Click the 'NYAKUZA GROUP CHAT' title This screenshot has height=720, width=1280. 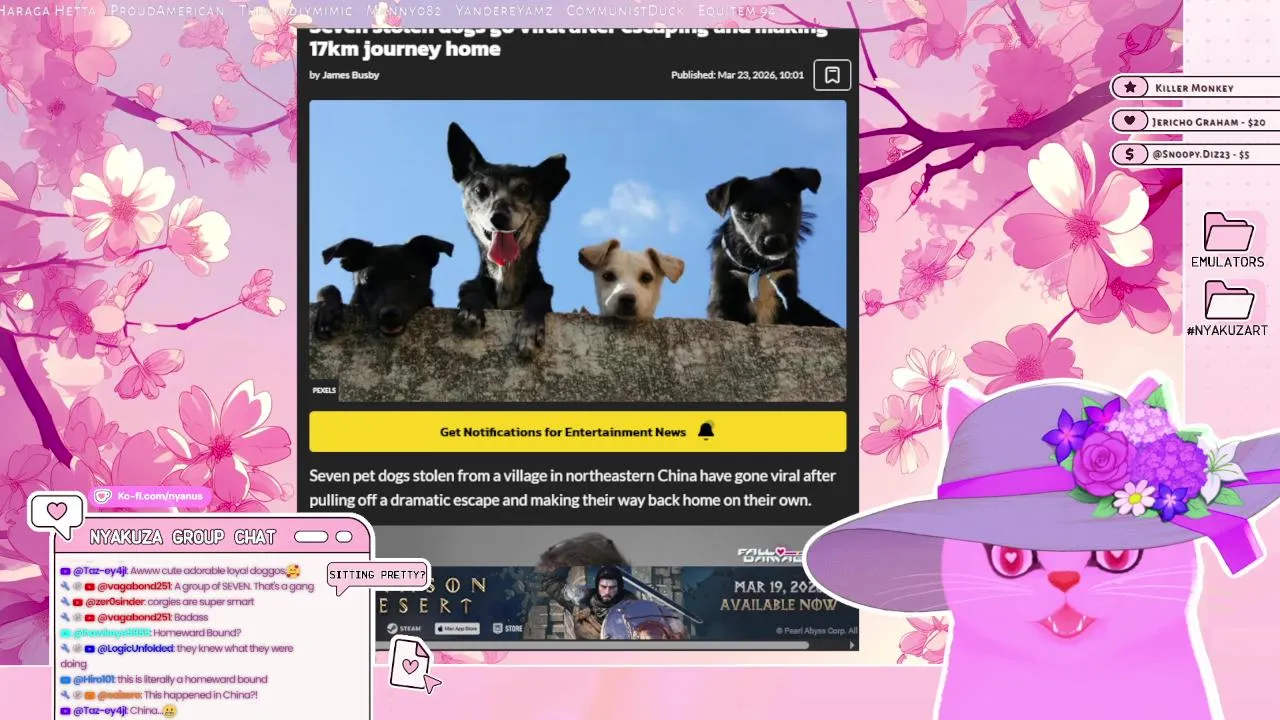pos(182,538)
